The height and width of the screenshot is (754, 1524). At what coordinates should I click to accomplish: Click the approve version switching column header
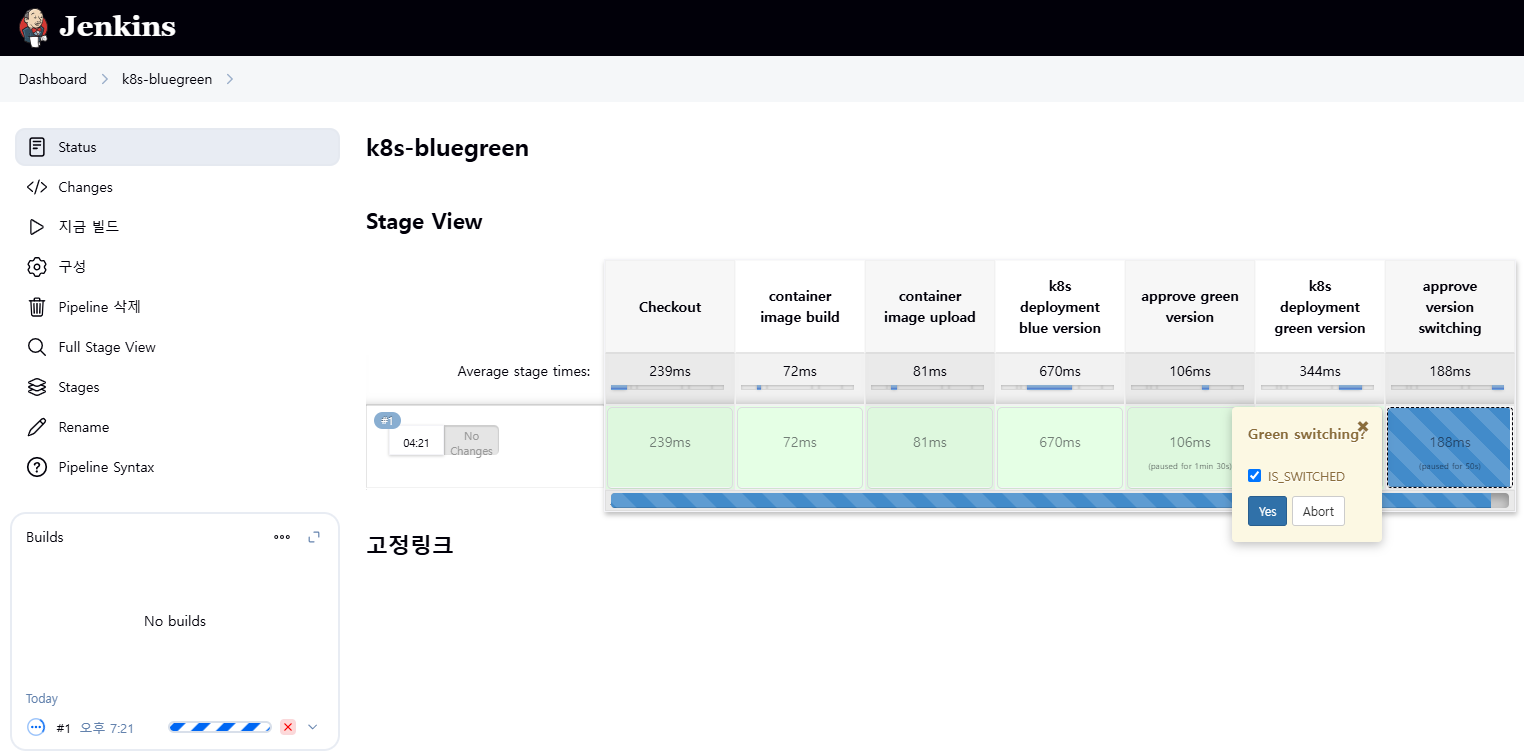pyautogui.click(x=1450, y=307)
